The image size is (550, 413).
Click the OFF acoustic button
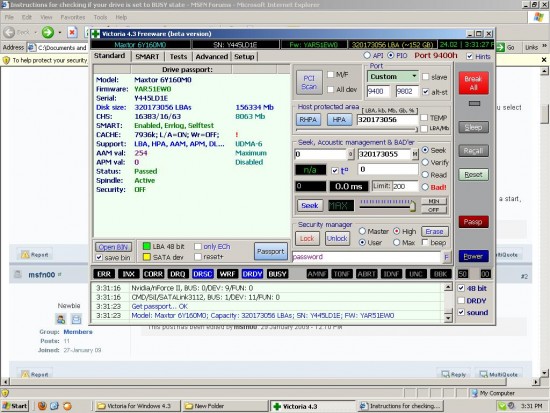(x=434, y=210)
